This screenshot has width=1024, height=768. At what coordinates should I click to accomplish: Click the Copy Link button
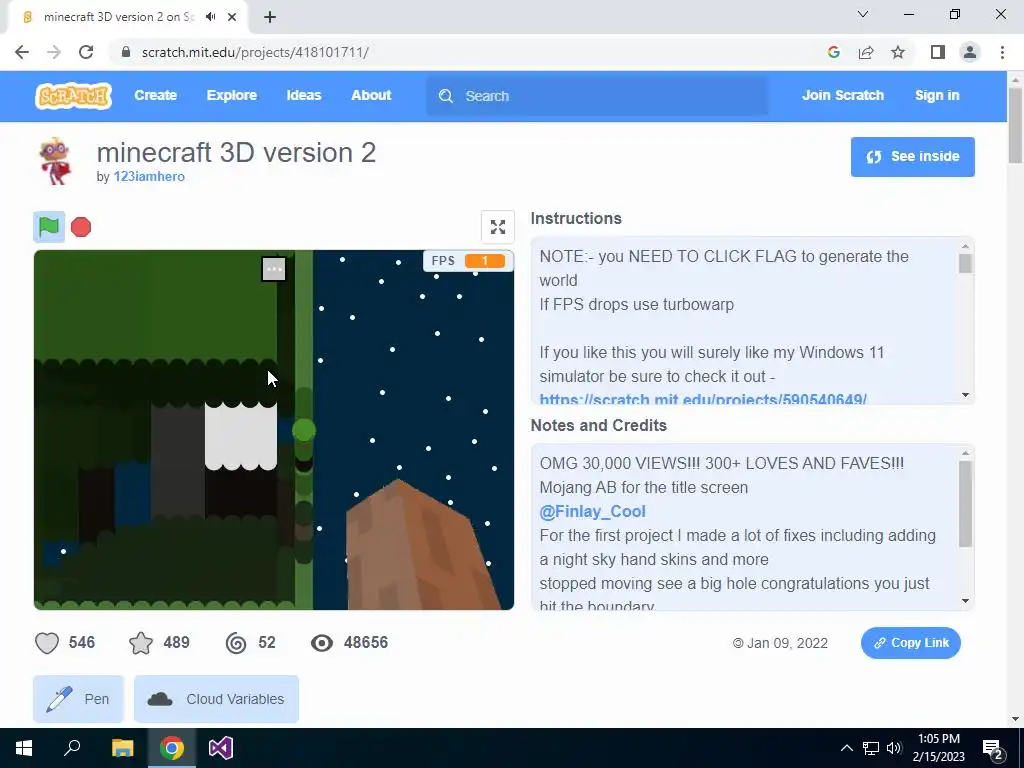910,643
